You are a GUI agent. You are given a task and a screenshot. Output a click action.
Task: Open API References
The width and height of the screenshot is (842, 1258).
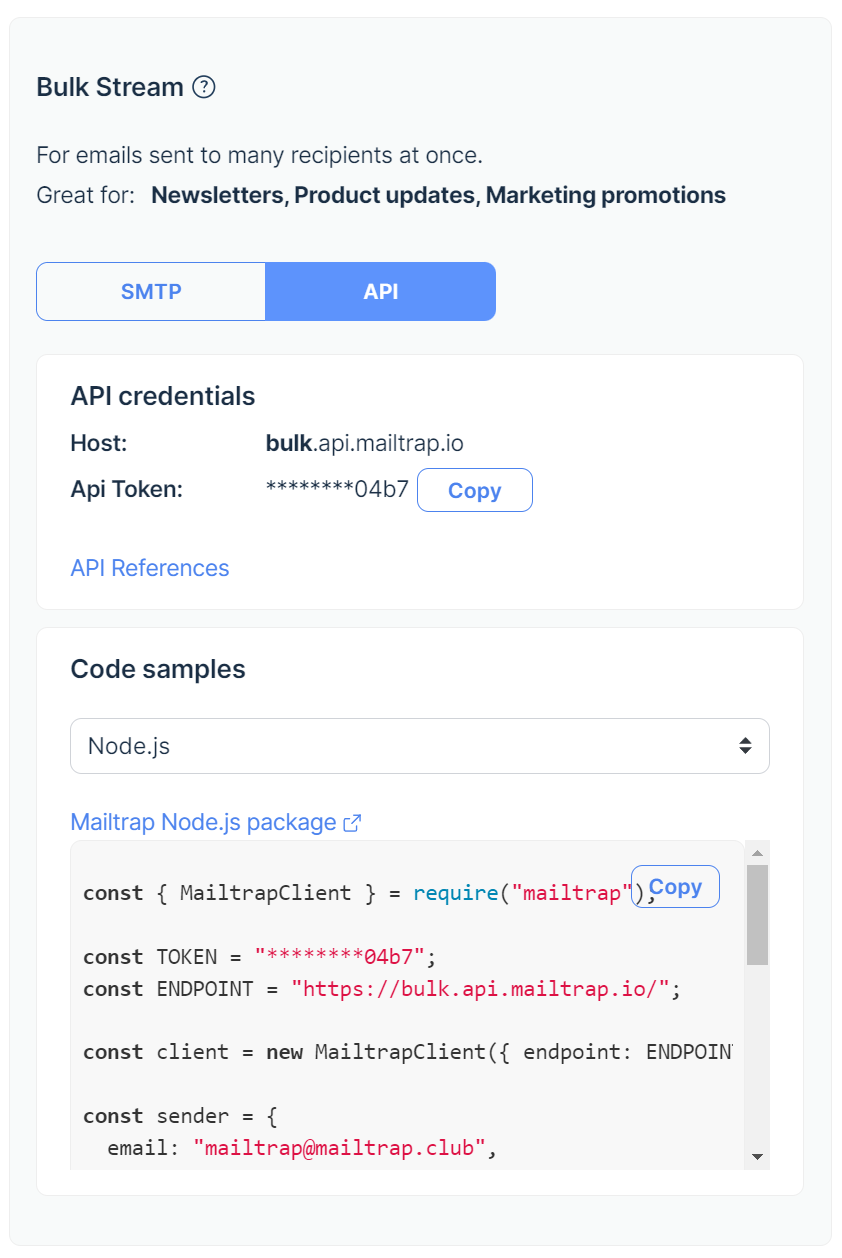[x=149, y=568]
